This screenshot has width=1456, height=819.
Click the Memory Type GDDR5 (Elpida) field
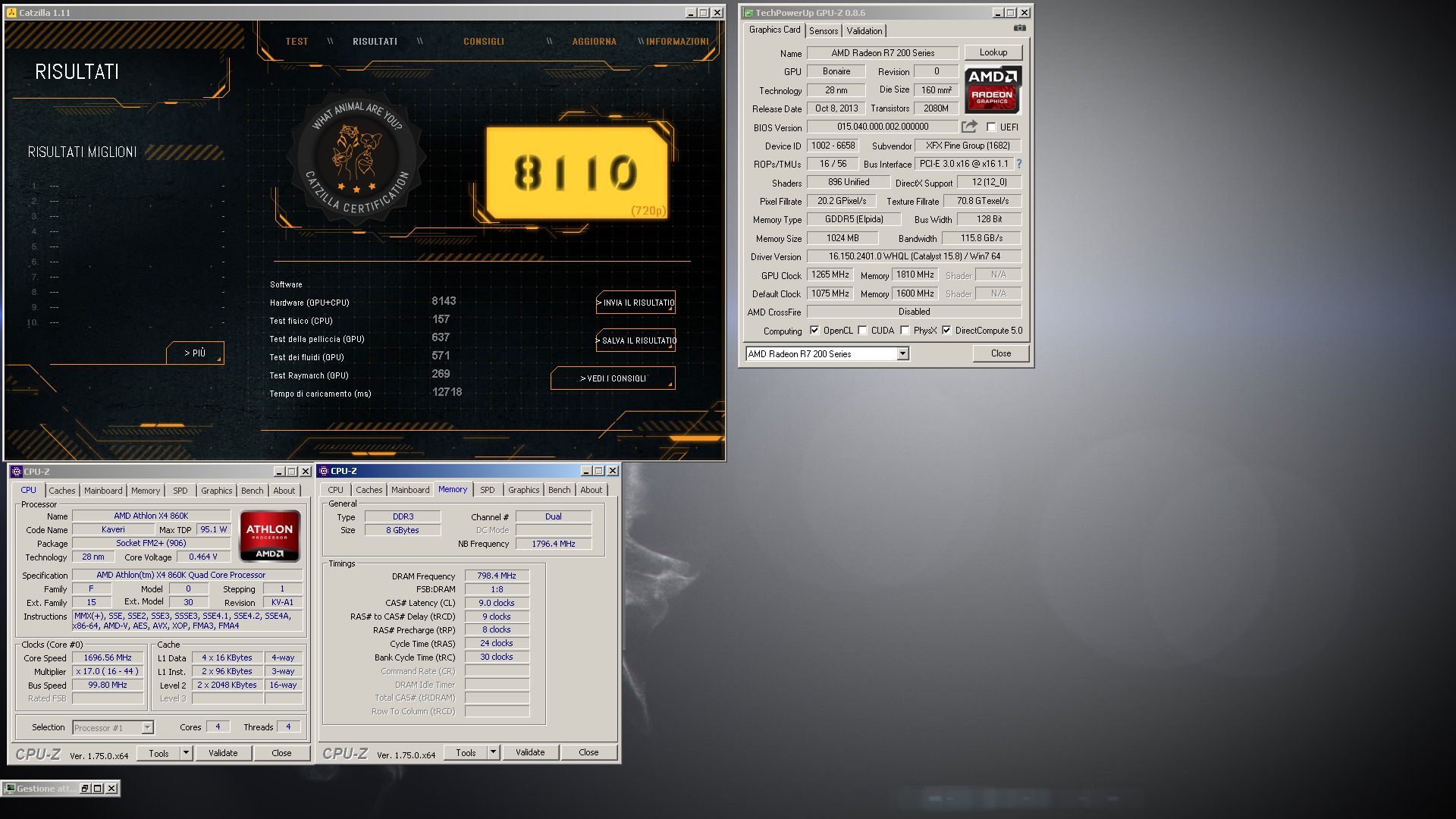[x=854, y=219]
